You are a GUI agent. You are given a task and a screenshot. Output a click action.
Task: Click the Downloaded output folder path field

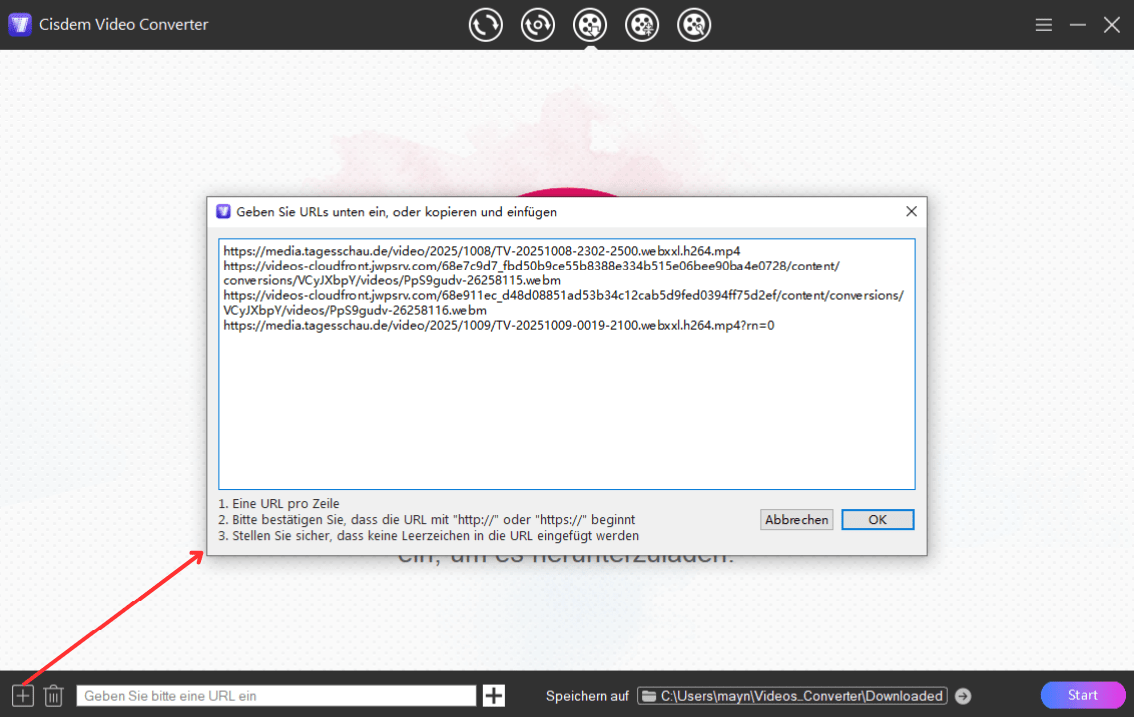pyautogui.click(x=792, y=696)
